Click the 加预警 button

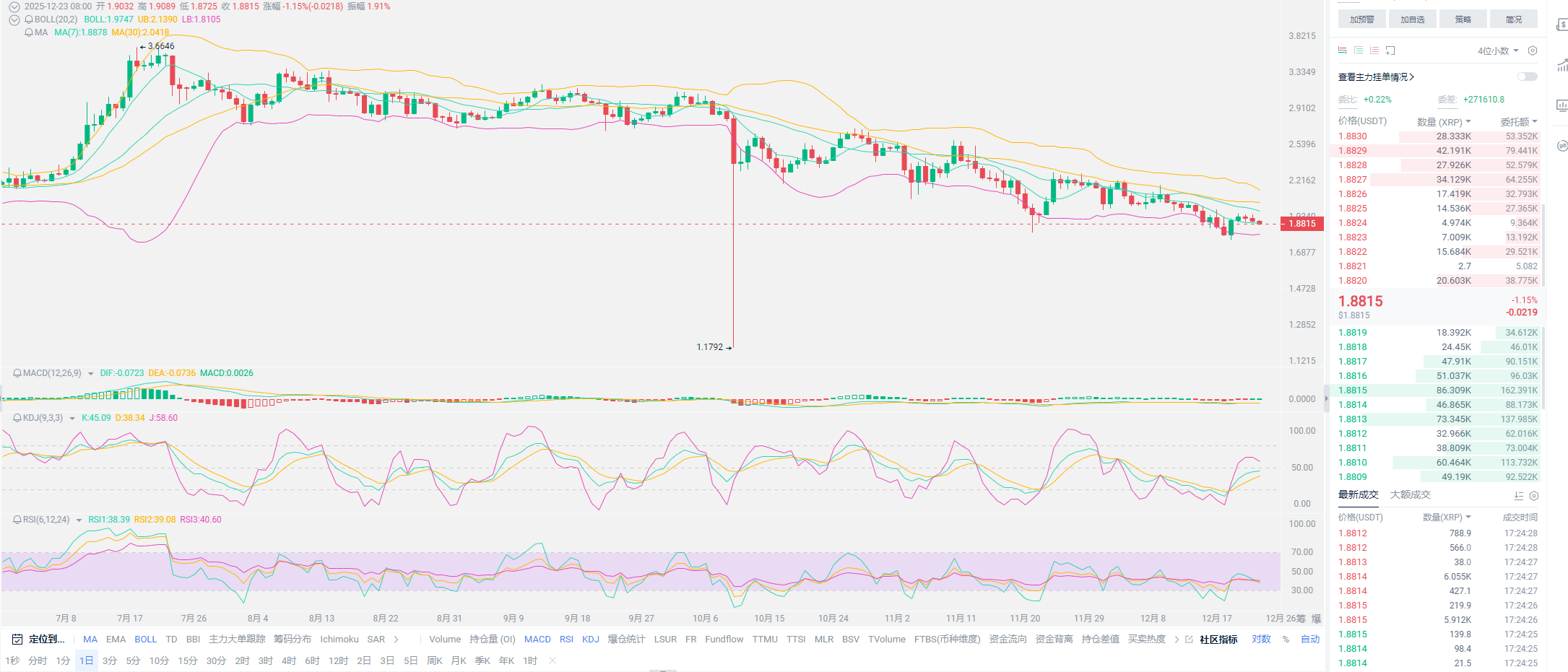(x=1361, y=19)
